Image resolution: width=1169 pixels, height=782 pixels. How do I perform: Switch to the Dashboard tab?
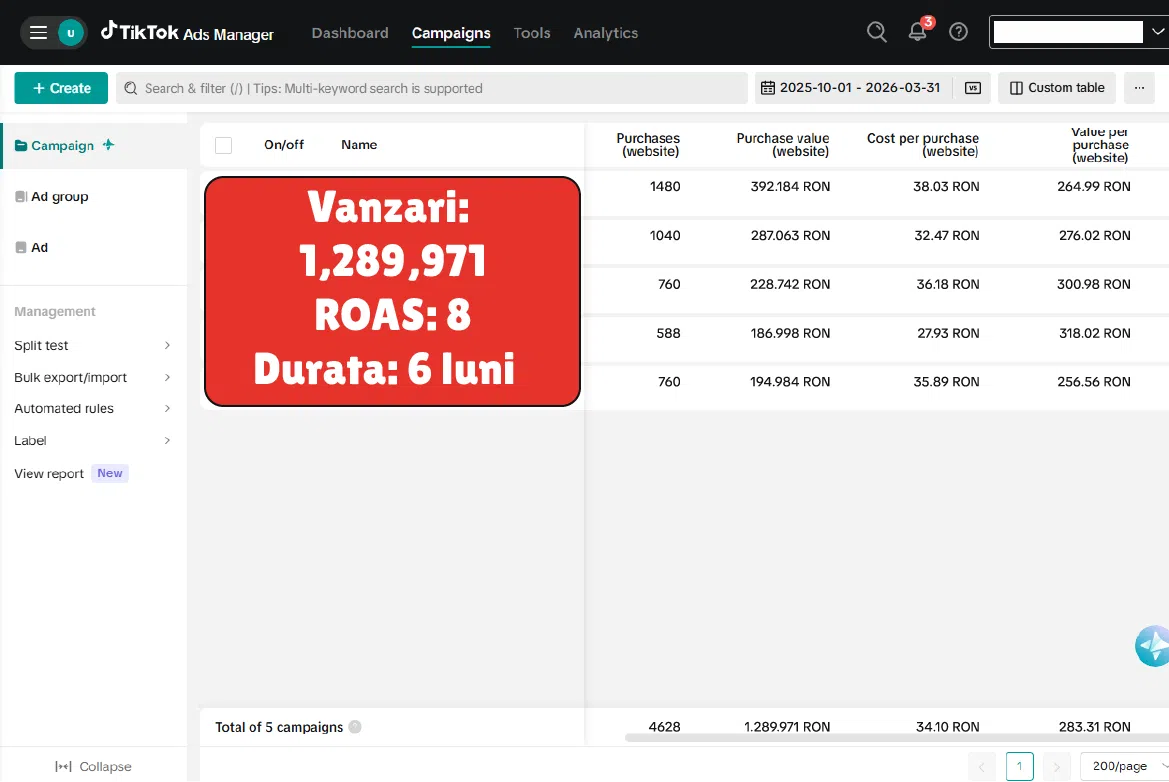(x=350, y=33)
